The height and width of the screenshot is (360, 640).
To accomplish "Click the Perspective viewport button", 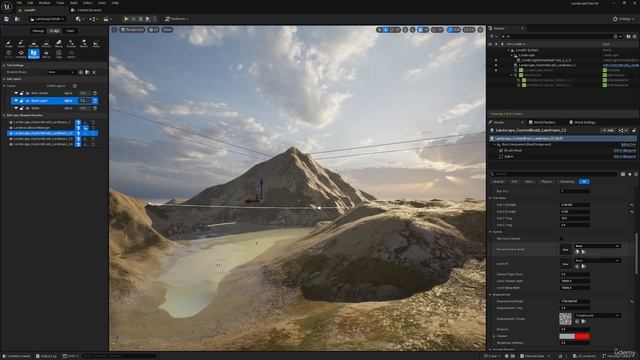I will tap(132, 30).
